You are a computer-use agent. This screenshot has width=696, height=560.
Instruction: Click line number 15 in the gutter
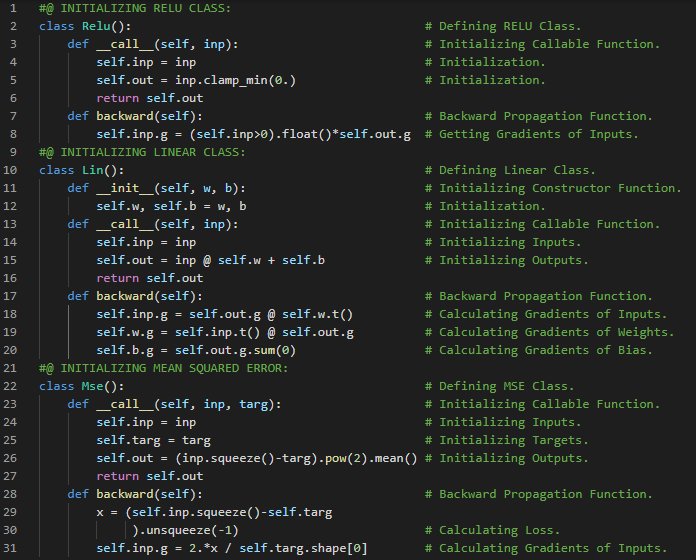click(14, 260)
